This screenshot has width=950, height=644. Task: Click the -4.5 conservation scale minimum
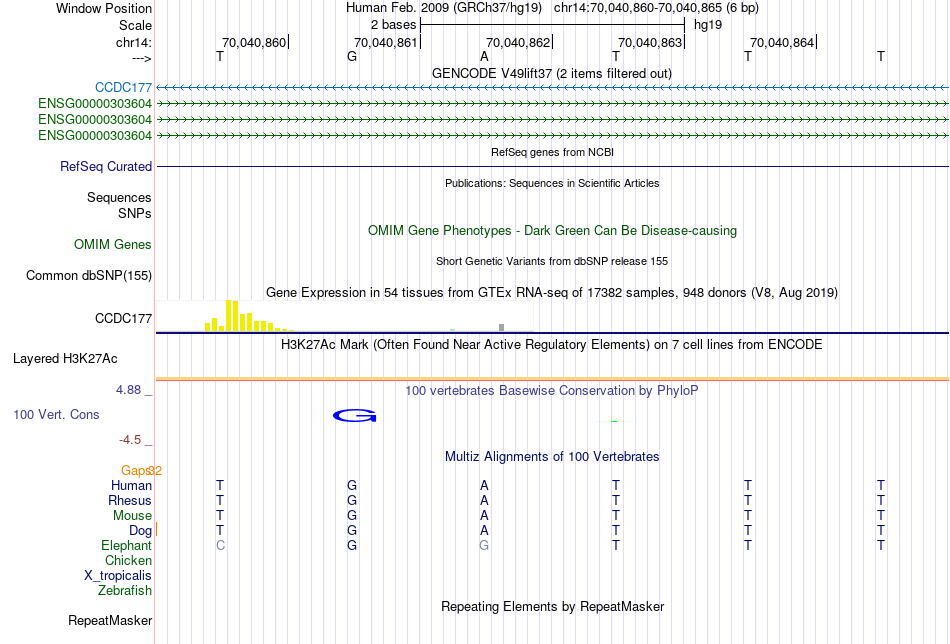click(x=130, y=440)
